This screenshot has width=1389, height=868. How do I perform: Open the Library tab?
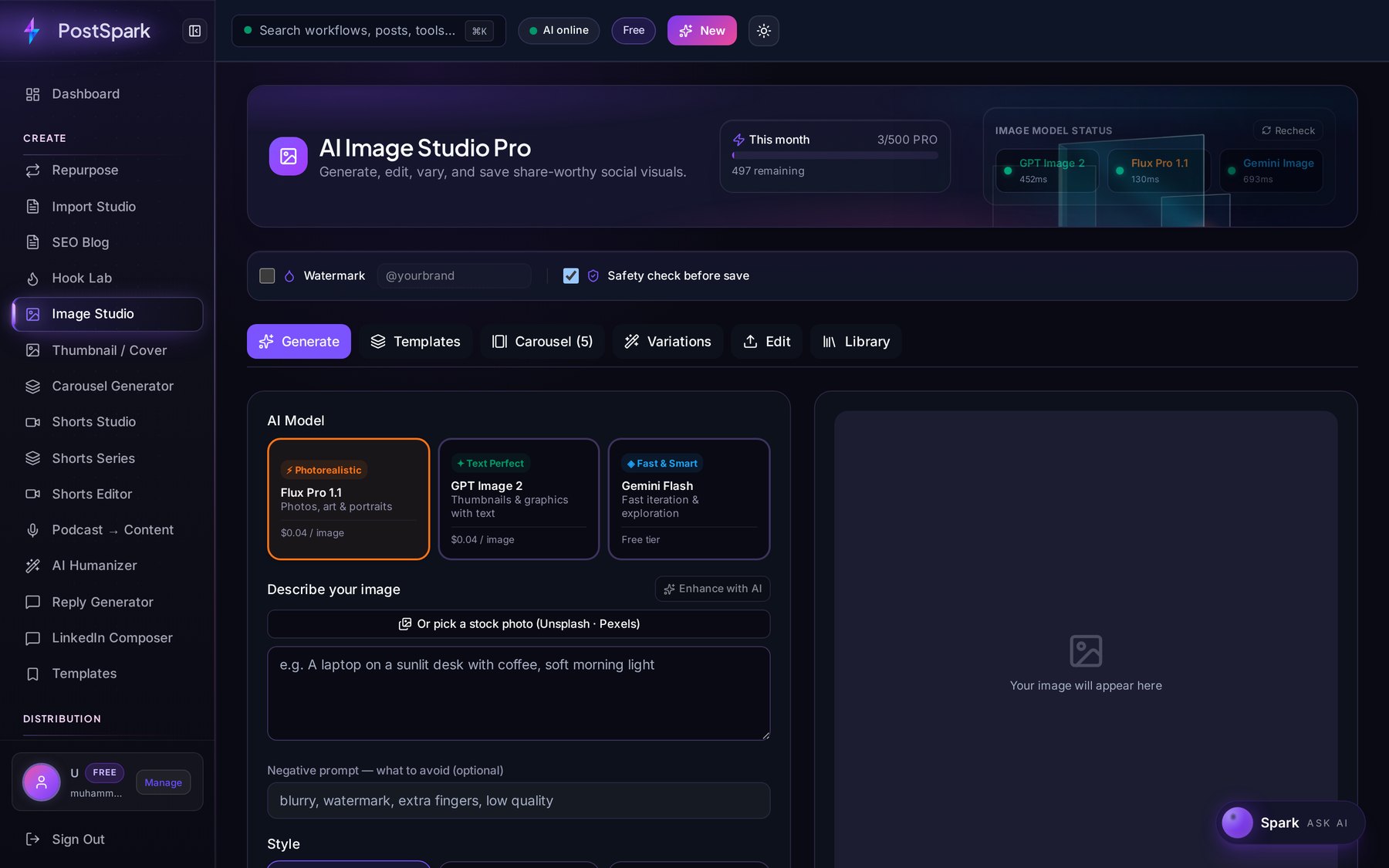point(856,342)
